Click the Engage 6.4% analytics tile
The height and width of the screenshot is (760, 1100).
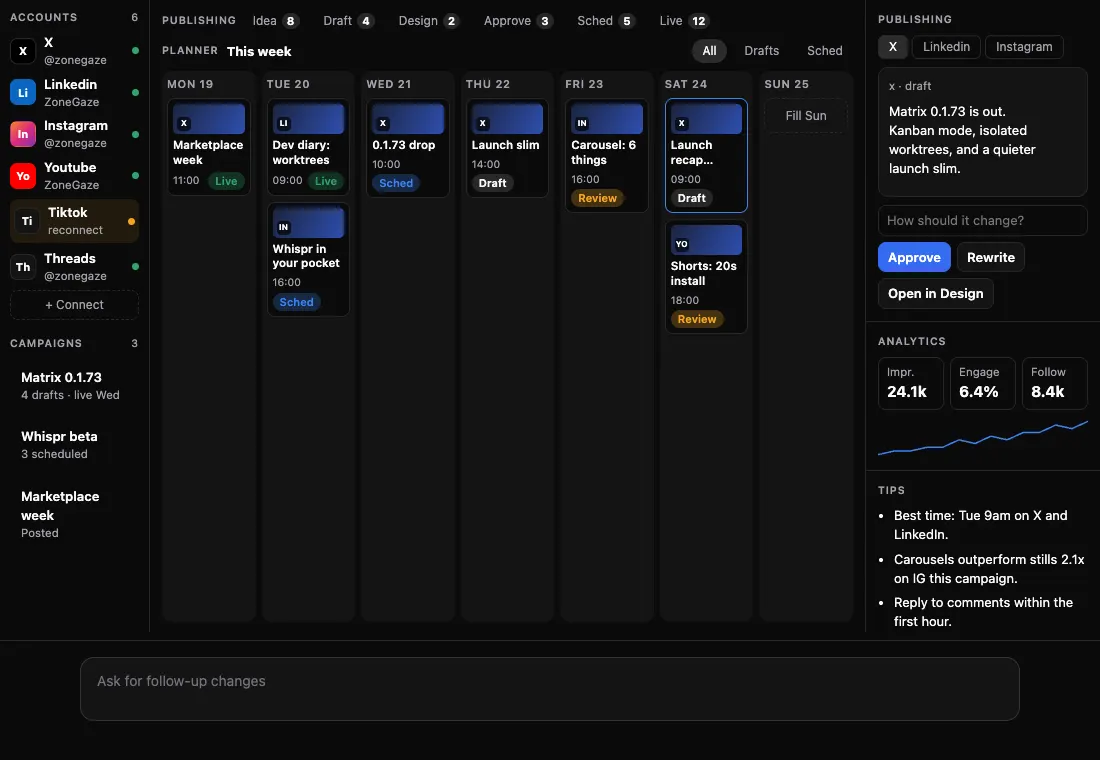(x=982, y=383)
